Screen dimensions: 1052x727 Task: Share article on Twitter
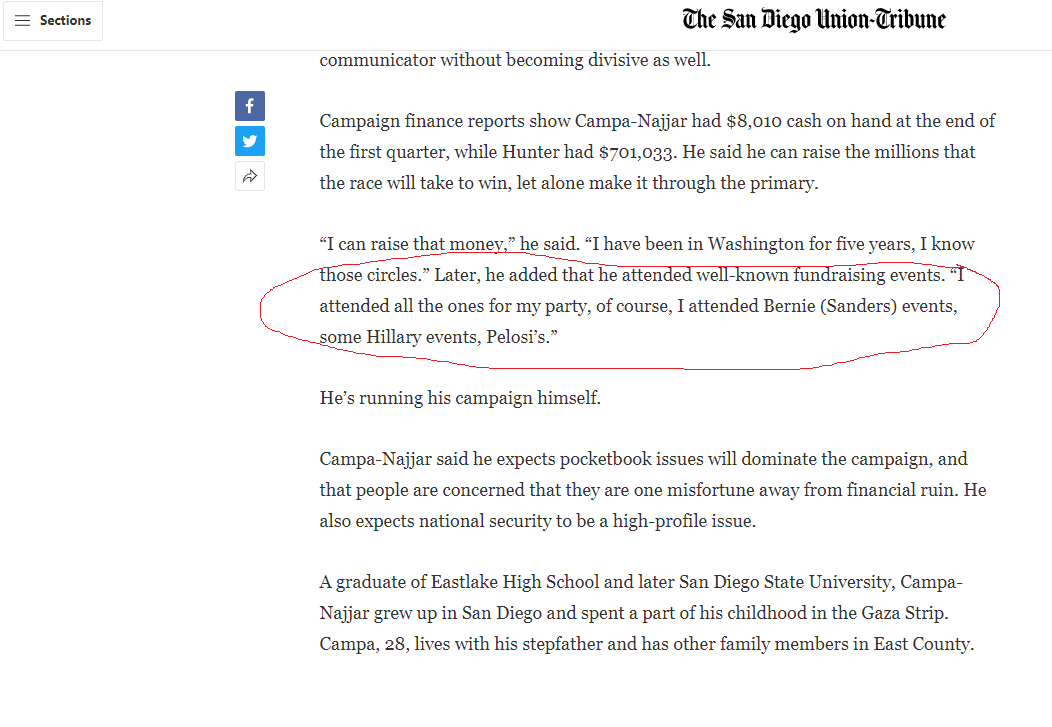tap(250, 141)
